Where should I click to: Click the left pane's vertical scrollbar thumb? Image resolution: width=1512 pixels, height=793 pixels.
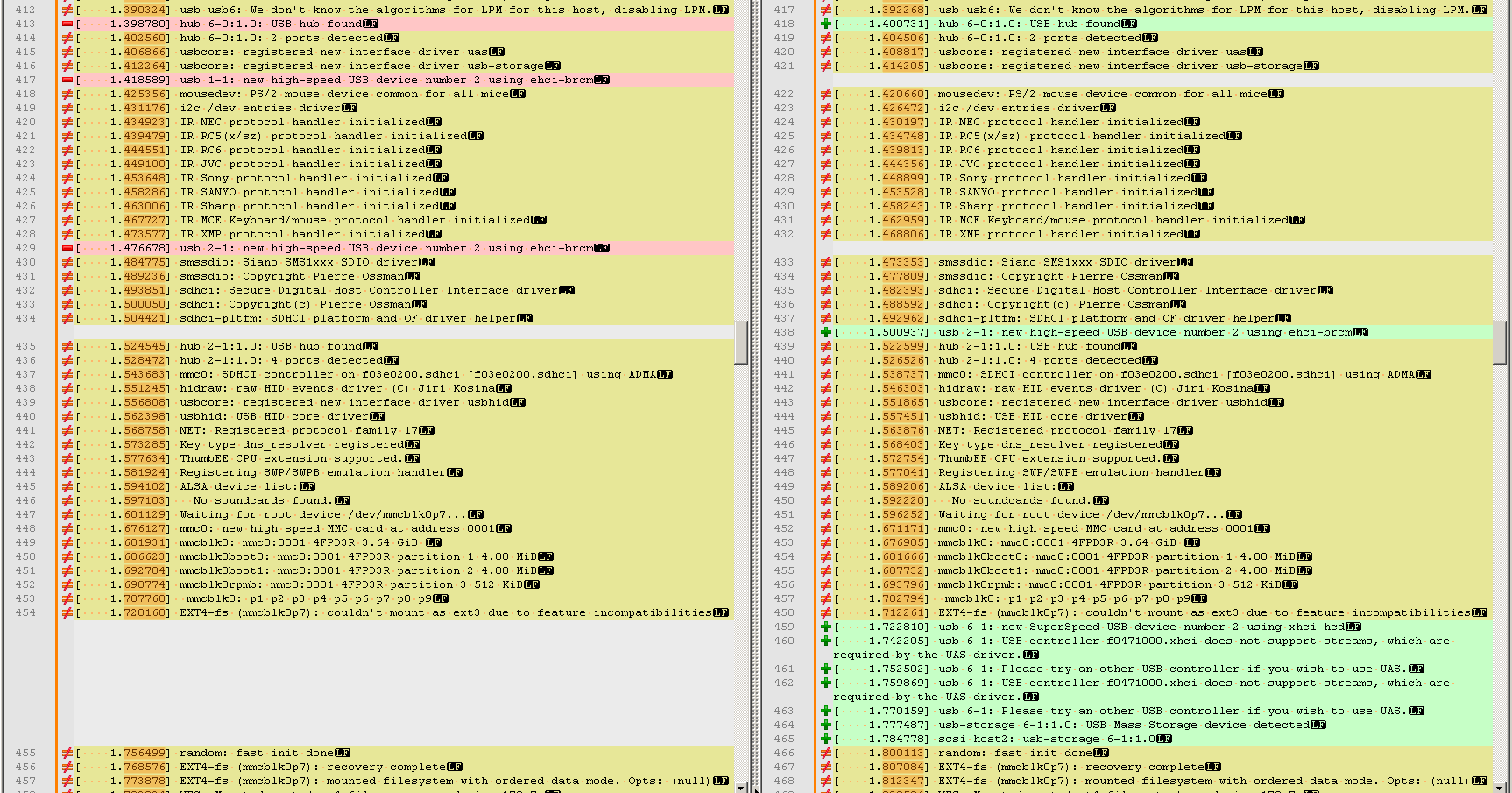741,342
